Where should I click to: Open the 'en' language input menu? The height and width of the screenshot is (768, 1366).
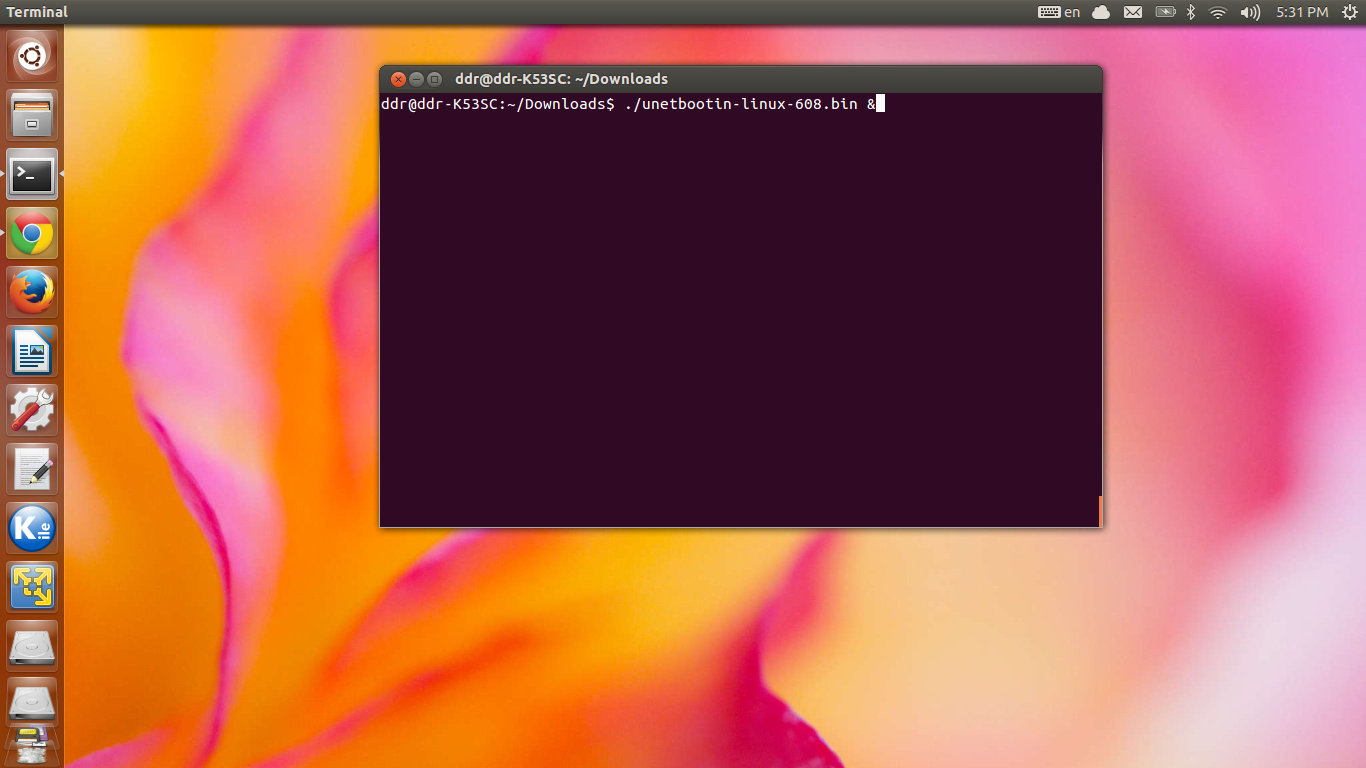tap(1071, 12)
